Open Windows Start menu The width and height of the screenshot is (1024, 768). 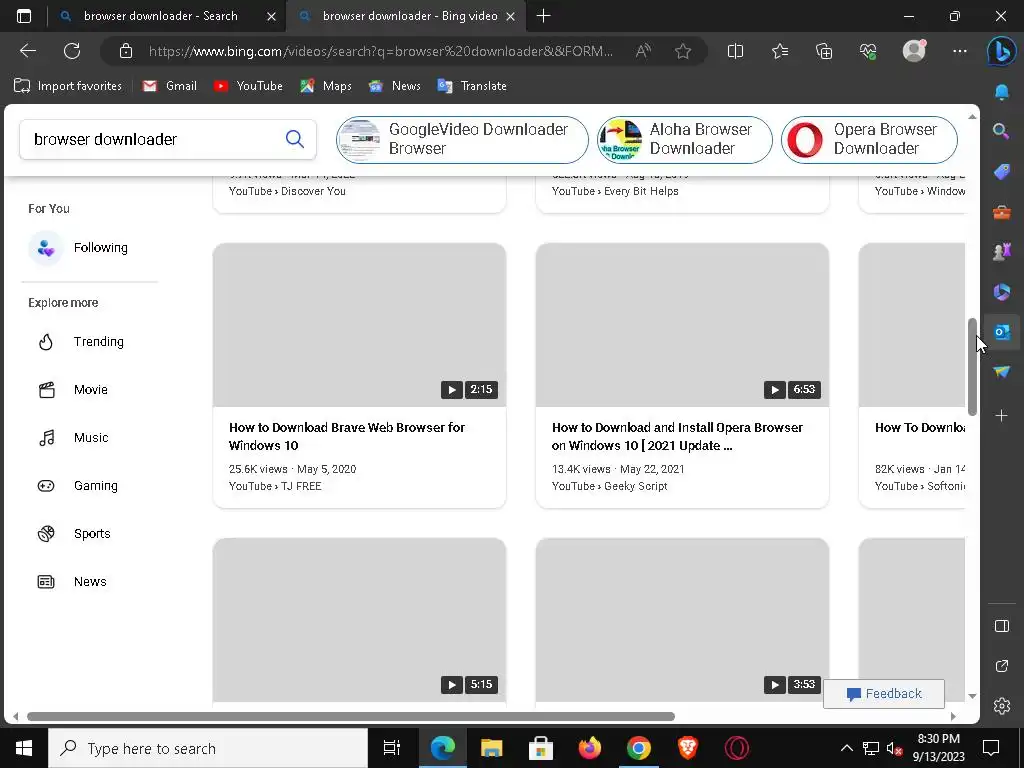24,748
